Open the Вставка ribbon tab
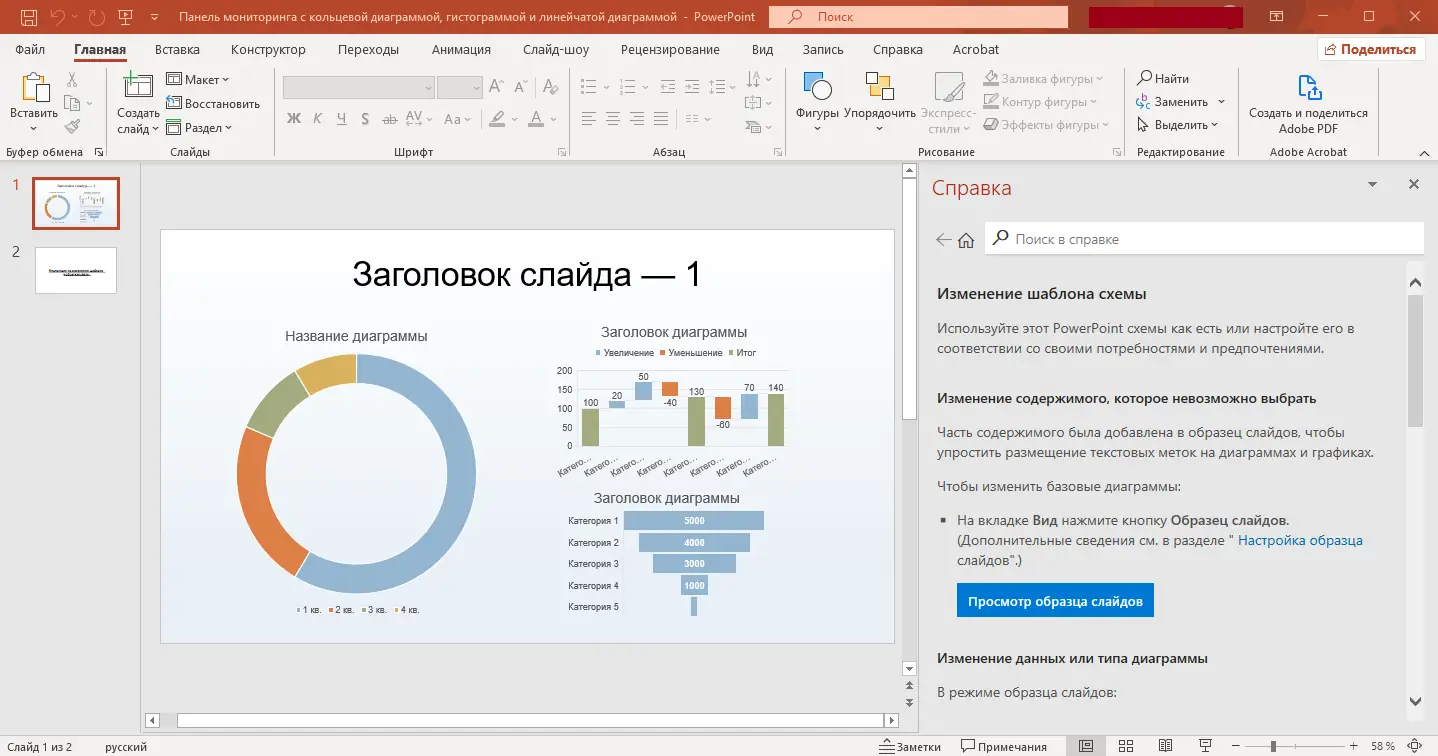This screenshot has width=1438, height=756. (177, 49)
